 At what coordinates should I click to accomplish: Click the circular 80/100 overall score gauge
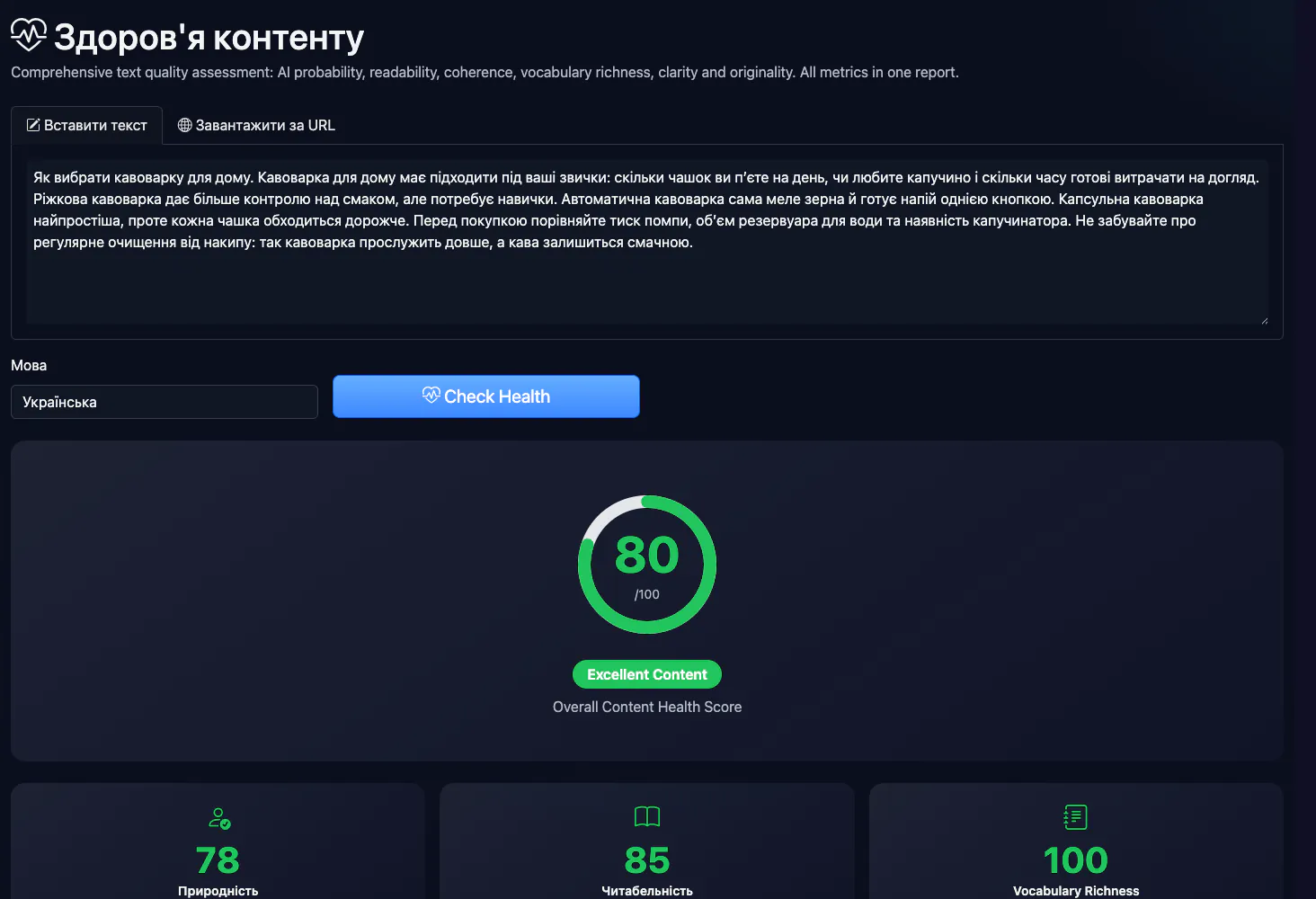point(647,565)
